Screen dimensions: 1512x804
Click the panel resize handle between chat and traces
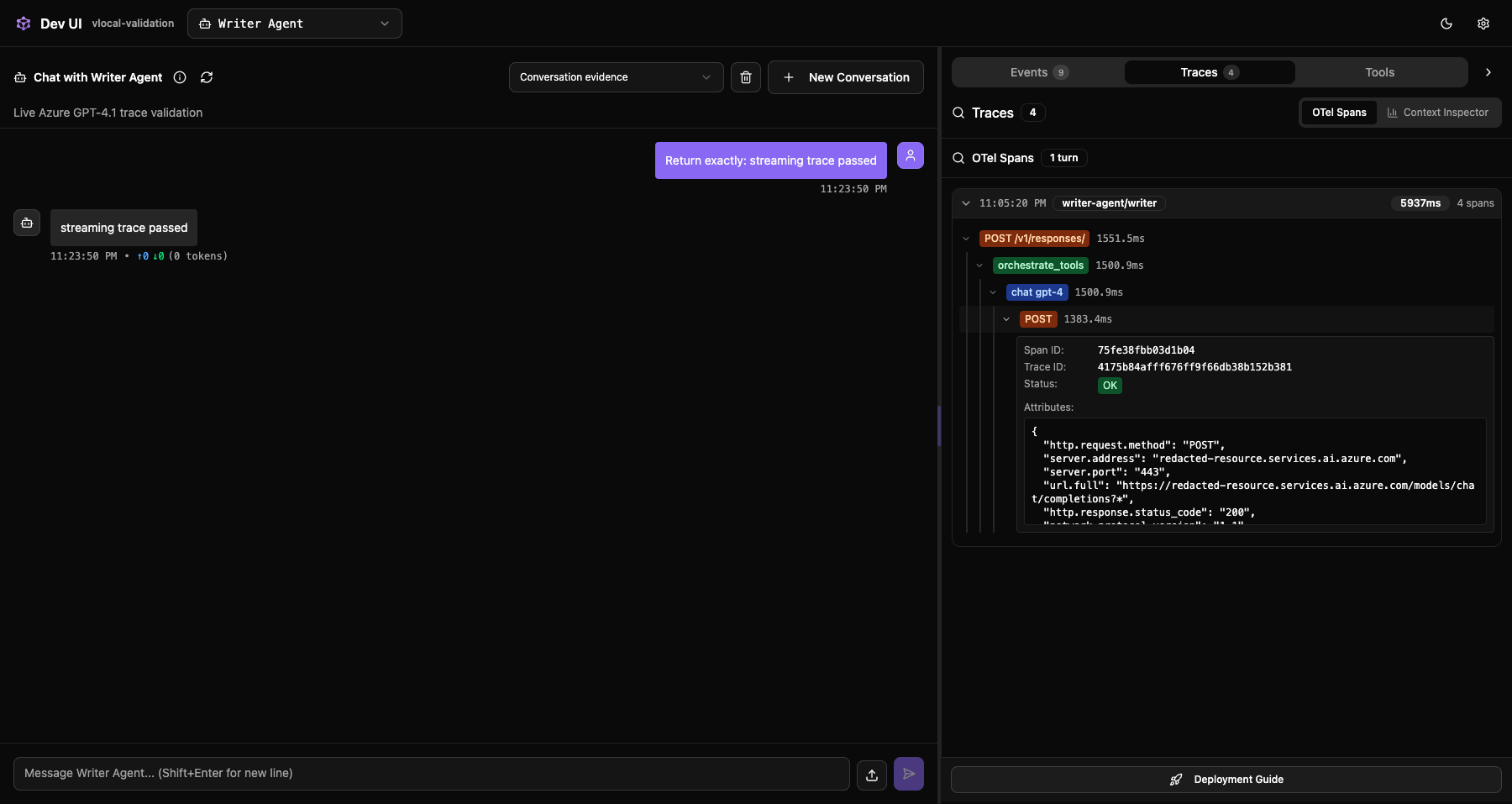pos(939,425)
